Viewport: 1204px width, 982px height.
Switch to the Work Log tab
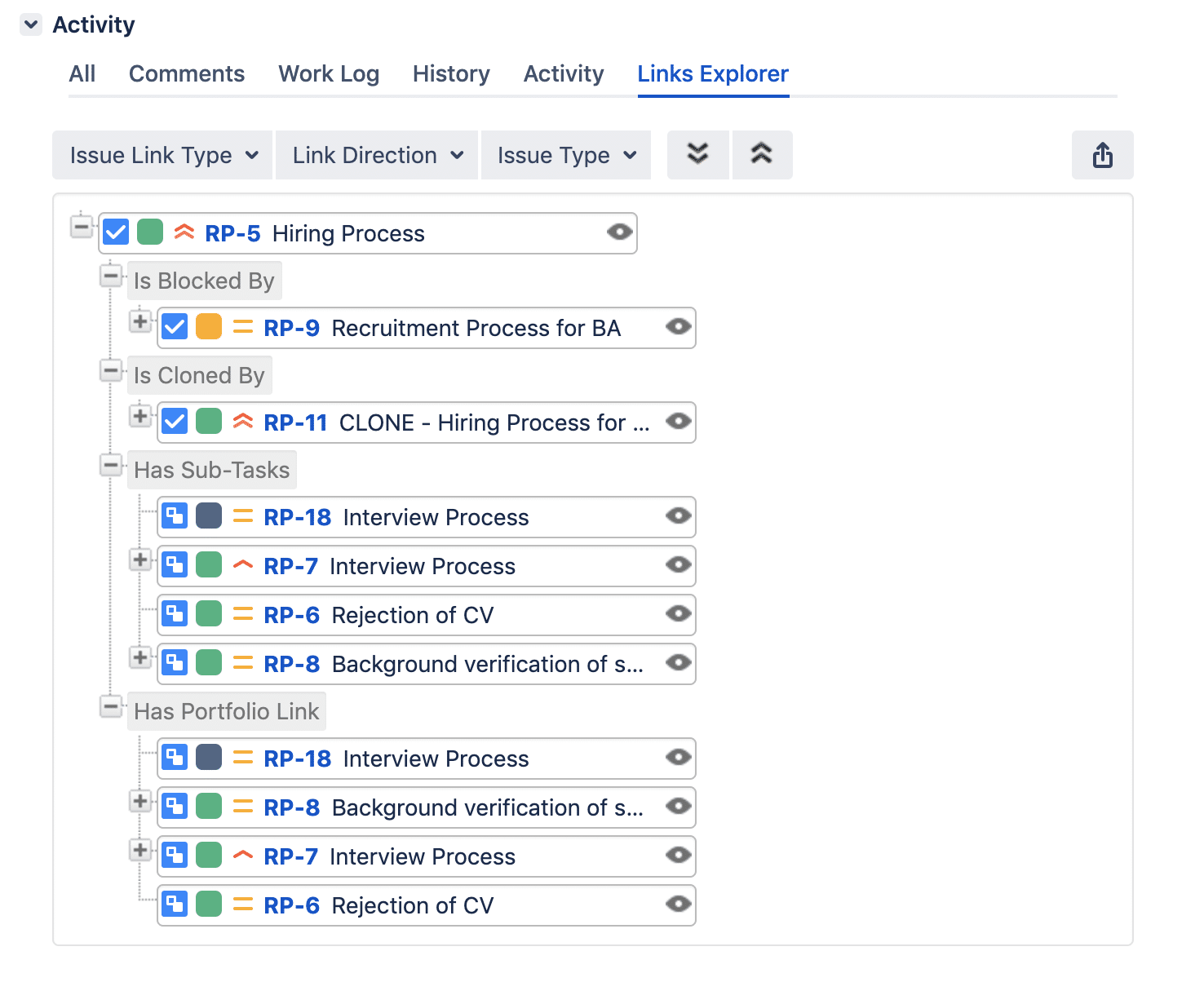pyautogui.click(x=329, y=74)
